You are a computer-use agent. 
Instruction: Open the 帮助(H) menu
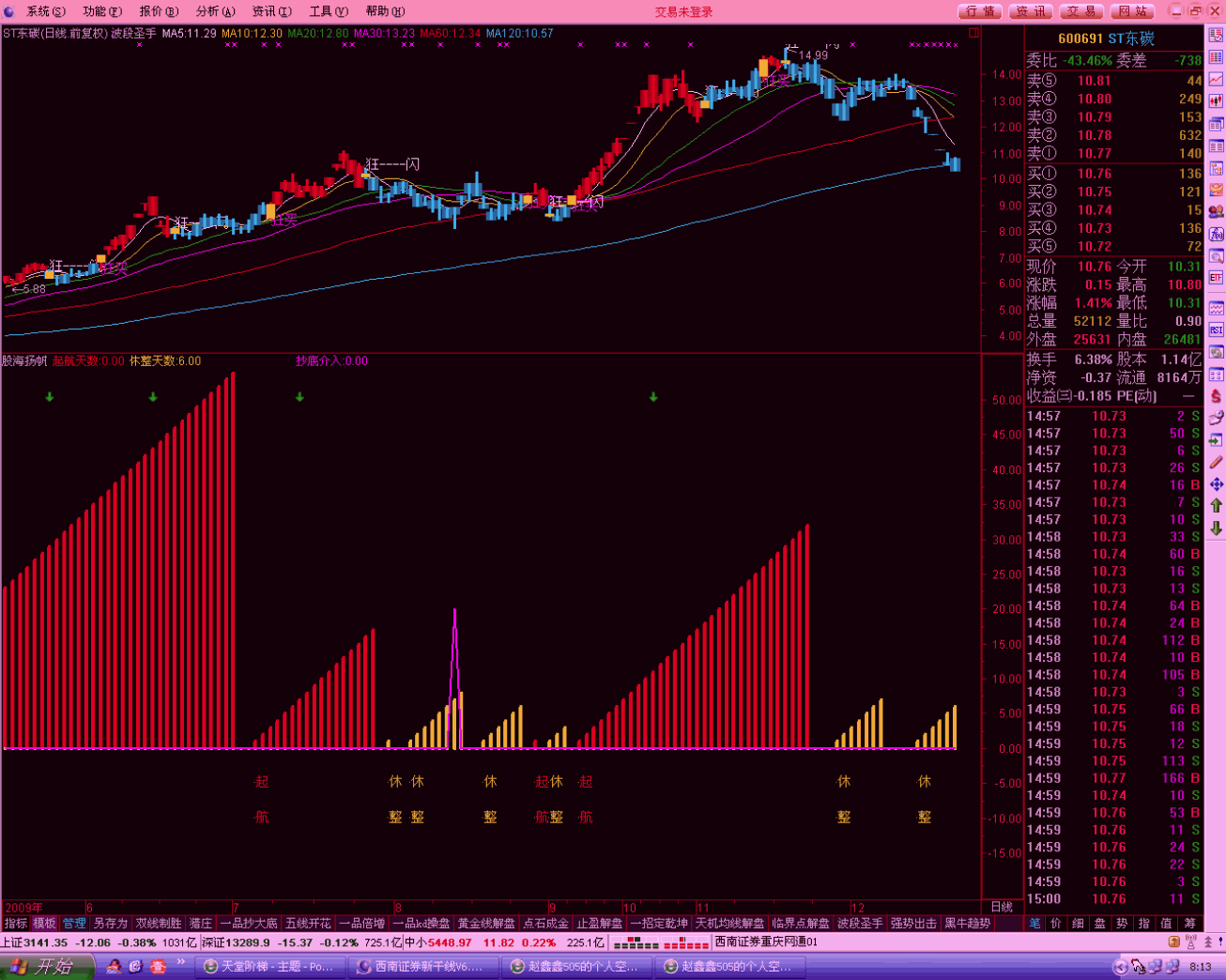tap(385, 11)
